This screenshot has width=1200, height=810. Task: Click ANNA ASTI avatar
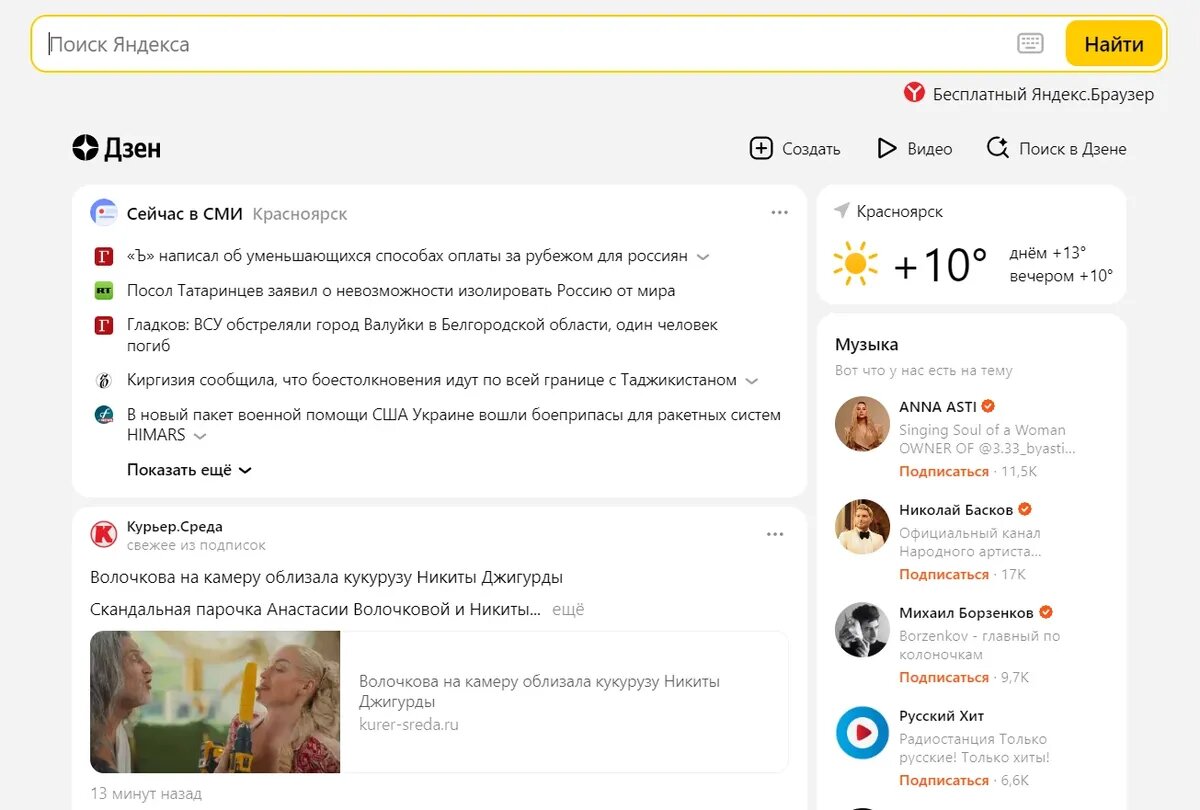tap(862, 423)
